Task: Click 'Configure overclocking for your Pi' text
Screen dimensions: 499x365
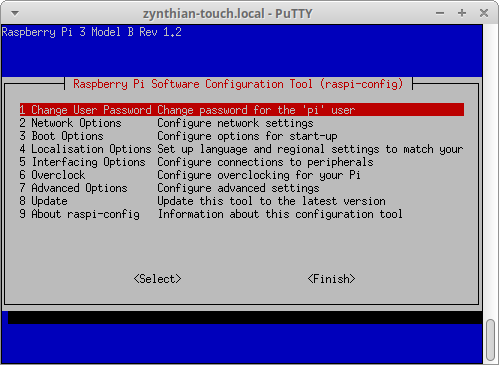Action: point(259,175)
